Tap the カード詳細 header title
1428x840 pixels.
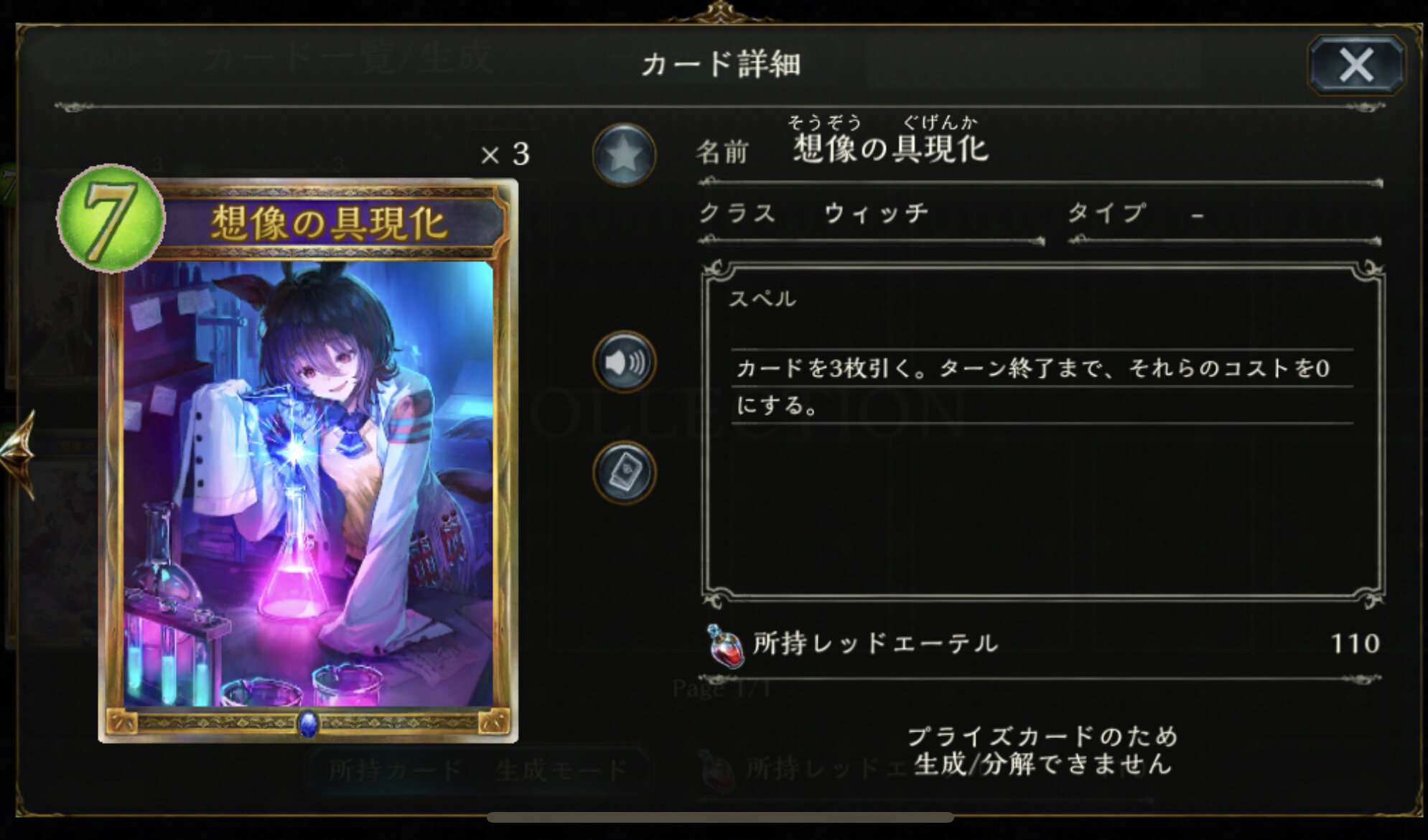point(721,65)
